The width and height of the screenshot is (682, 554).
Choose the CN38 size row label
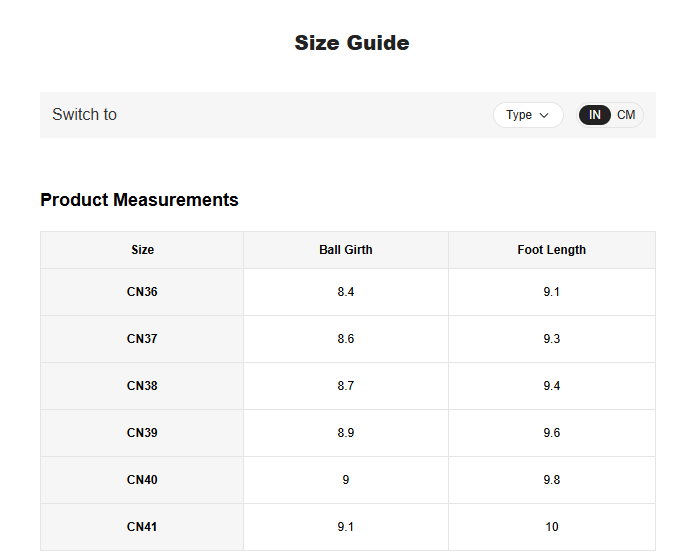pos(142,386)
